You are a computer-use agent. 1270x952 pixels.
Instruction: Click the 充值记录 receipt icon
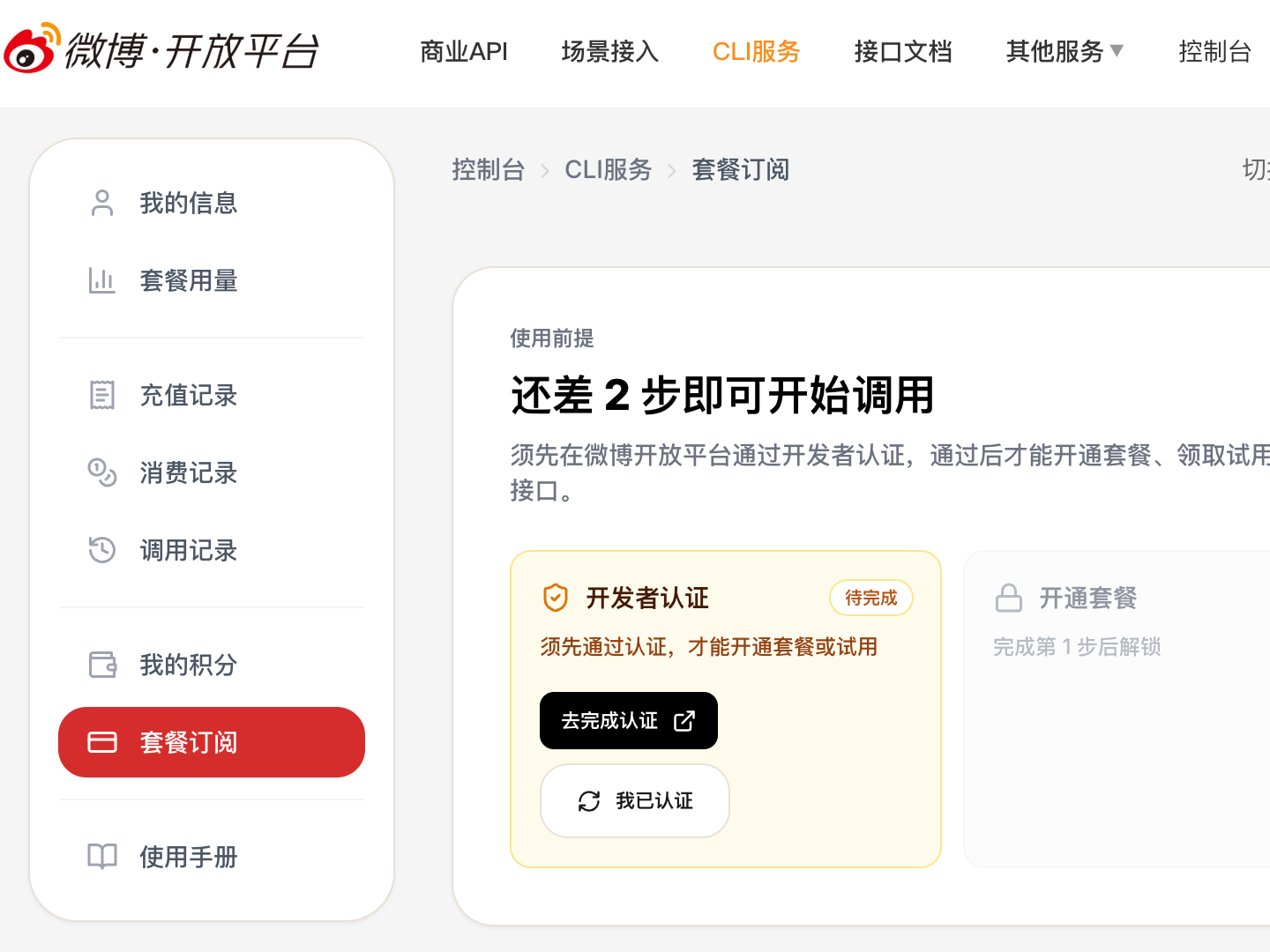point(102,395)
